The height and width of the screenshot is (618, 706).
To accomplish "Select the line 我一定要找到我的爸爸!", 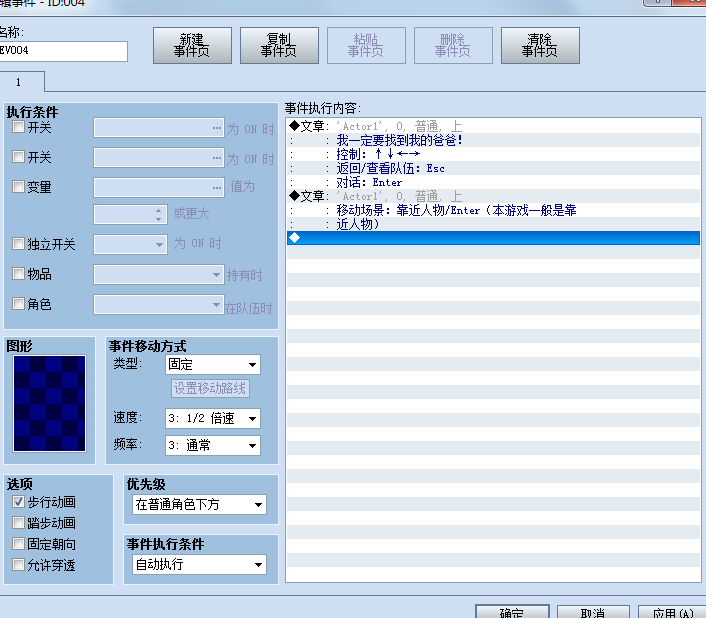I will 493,140.
